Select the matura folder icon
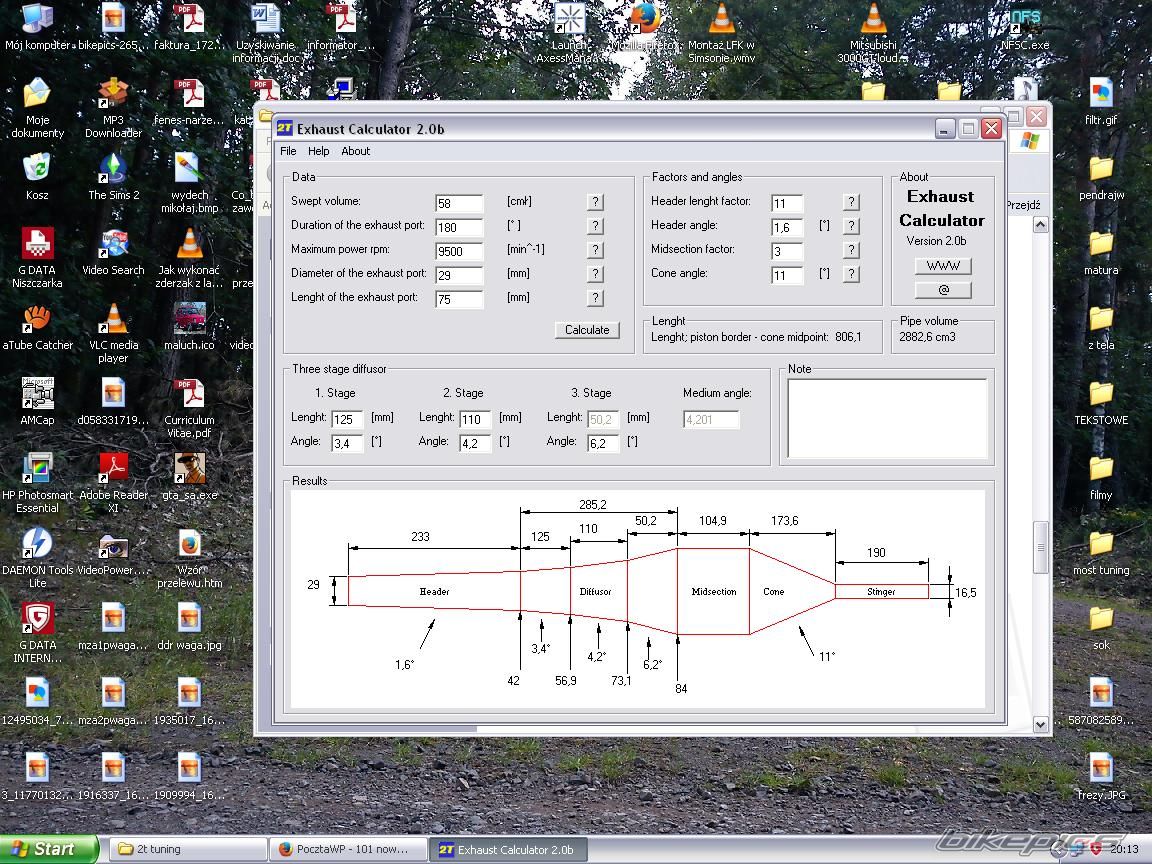The image size is (1152, 864). coord(1101,252)
